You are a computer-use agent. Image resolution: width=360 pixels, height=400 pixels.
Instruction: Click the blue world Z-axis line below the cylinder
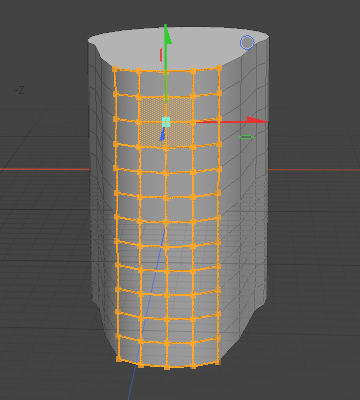[132, 383]
